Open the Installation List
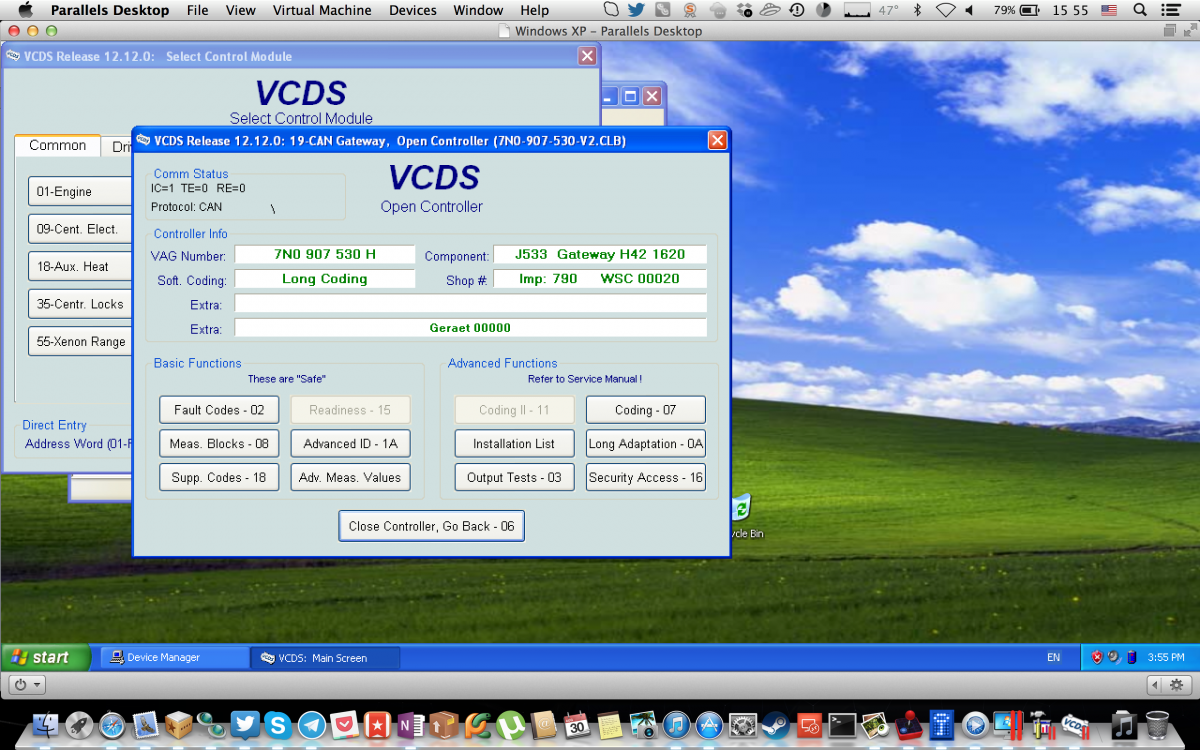 [514, 444]
